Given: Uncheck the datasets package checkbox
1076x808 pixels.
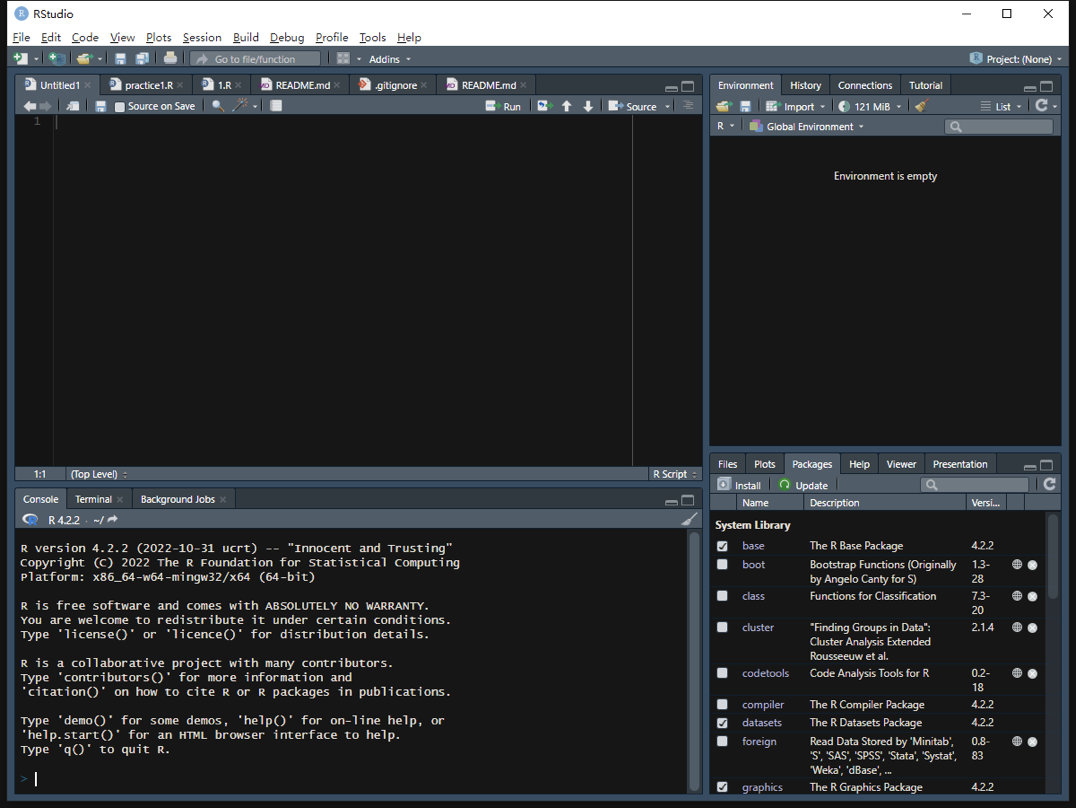Looking at the screenshot, I should coord(722,722).
